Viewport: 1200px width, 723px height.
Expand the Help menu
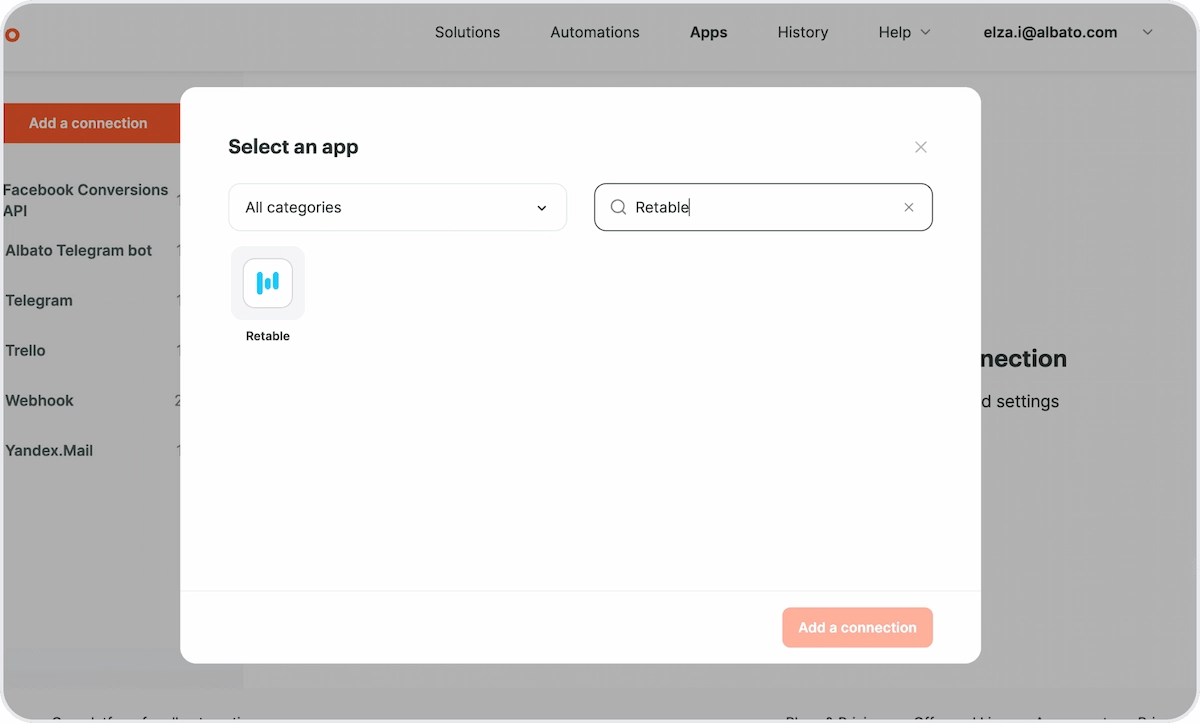point(904,32)
